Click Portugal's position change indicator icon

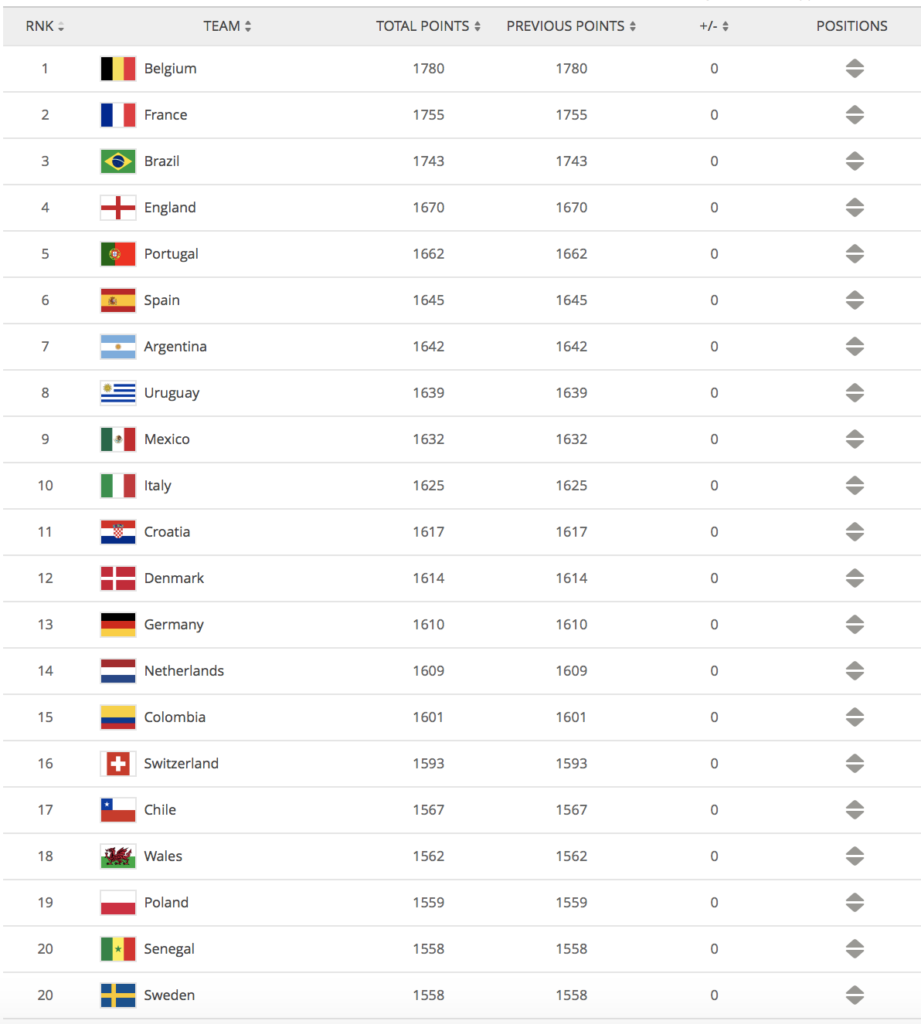click(854, 254)
